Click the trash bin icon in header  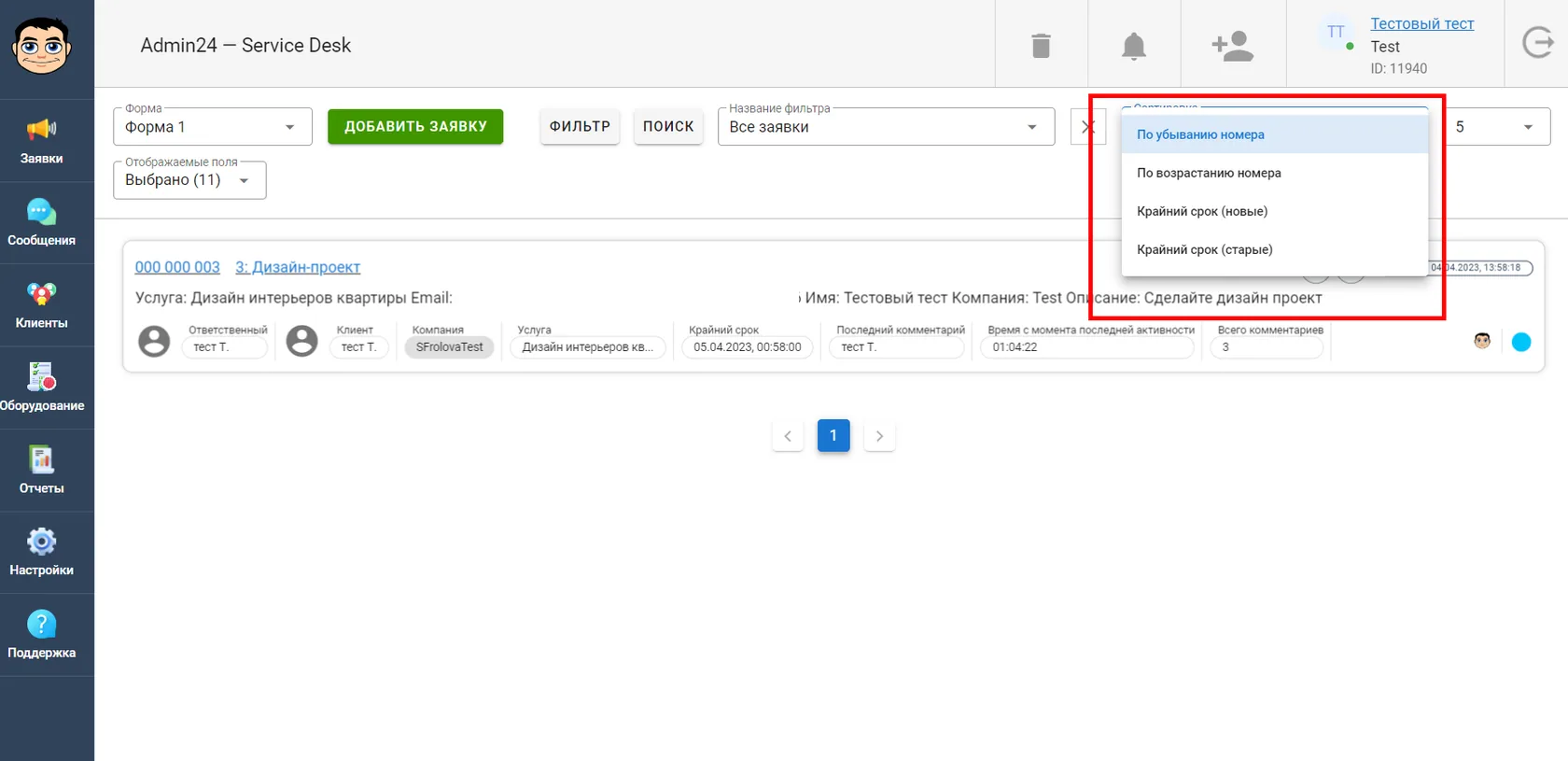click(x=1042, y=45)
